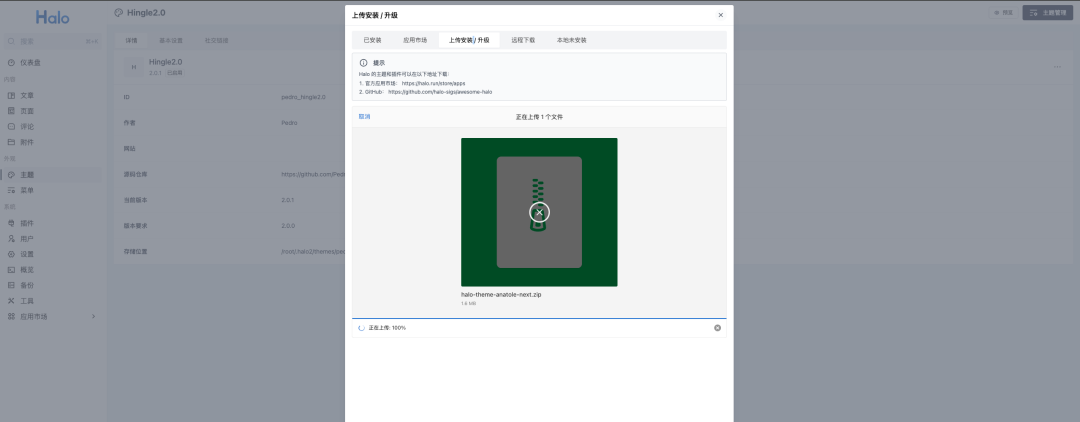Click the 概览 overview icon in sidebar
This screenshot has width=1080, height=422.
point(11,270)
